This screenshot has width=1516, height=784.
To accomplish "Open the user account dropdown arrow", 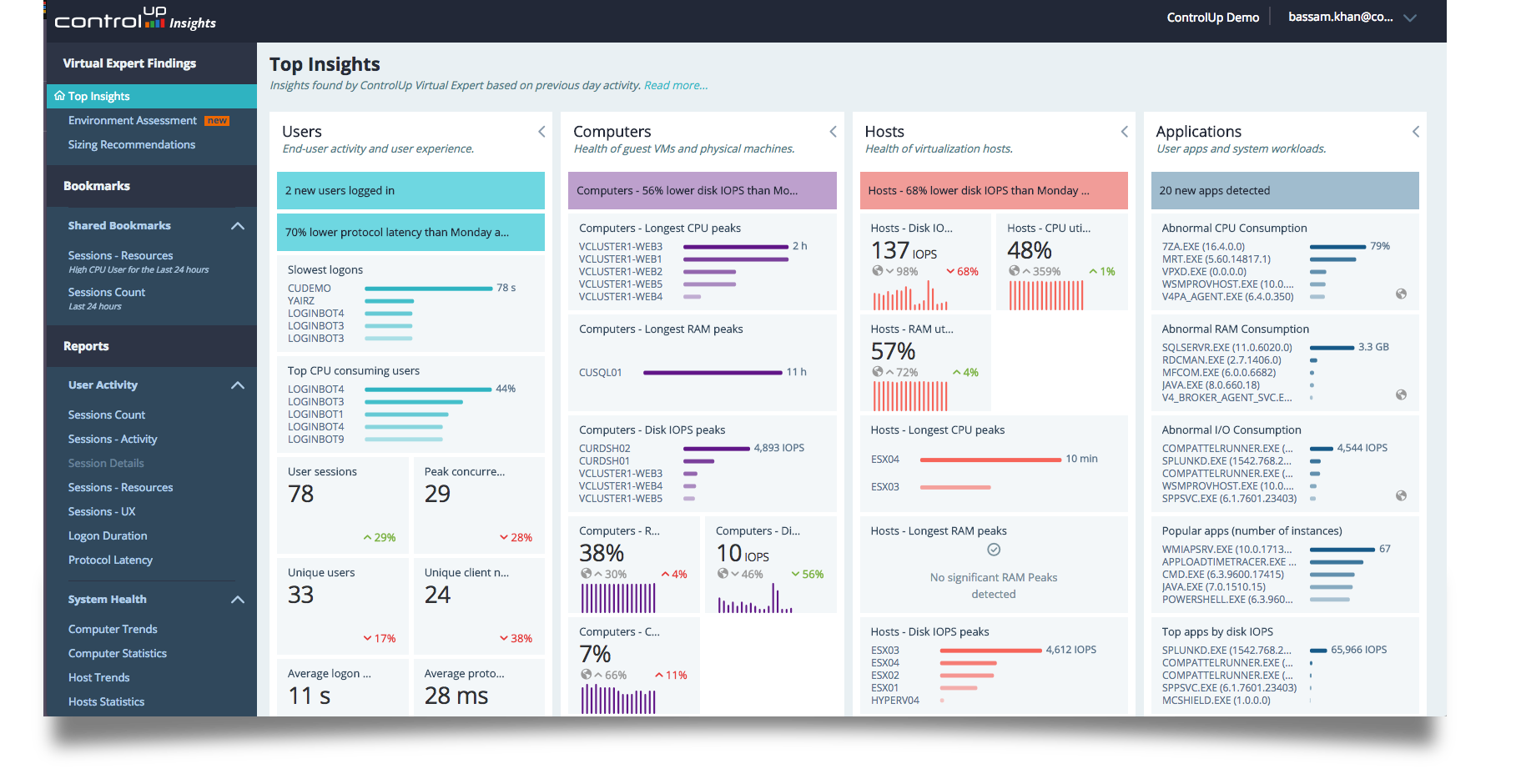I will (1410, 18).
